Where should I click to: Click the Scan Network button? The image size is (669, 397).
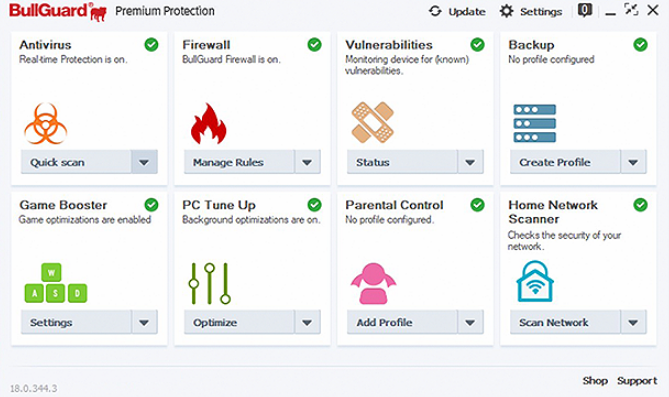pos(565,322)
